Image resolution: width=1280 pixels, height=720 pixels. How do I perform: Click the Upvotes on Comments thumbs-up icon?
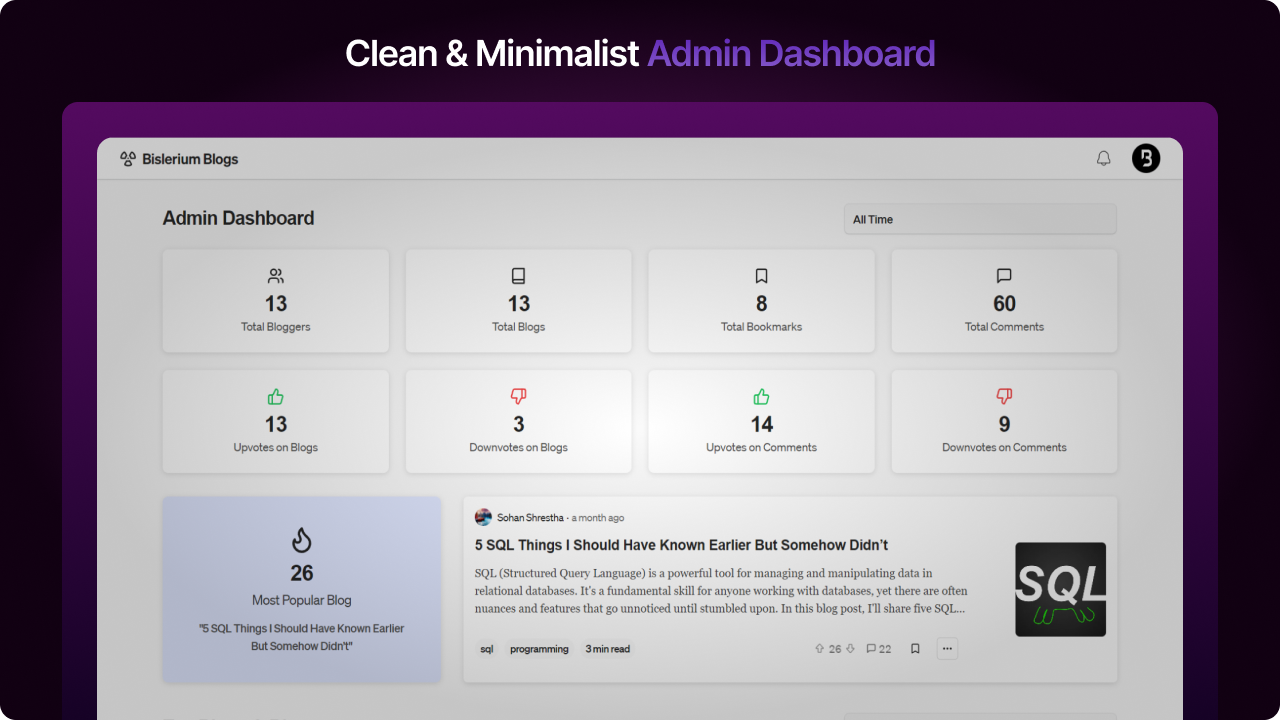(761, 397)
